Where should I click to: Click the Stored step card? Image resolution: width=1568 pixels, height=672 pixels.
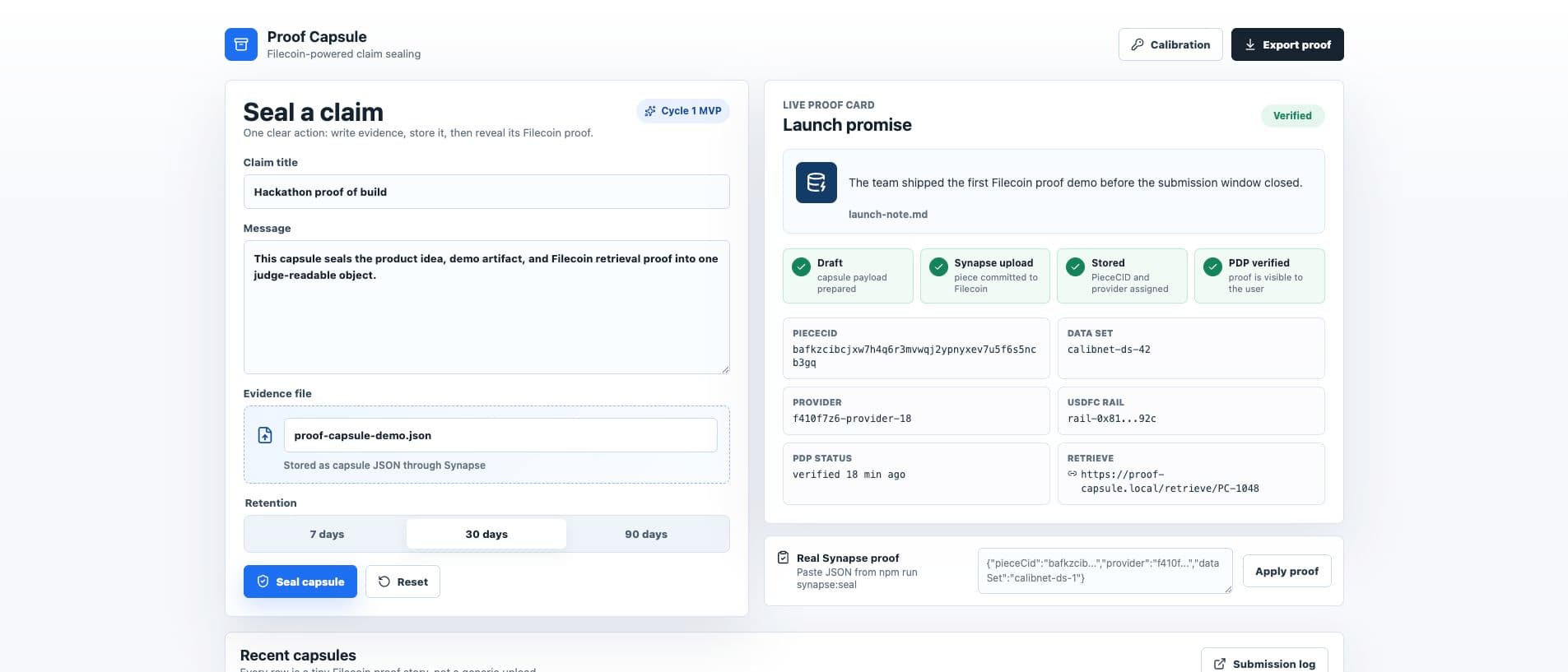(1122, 276)
